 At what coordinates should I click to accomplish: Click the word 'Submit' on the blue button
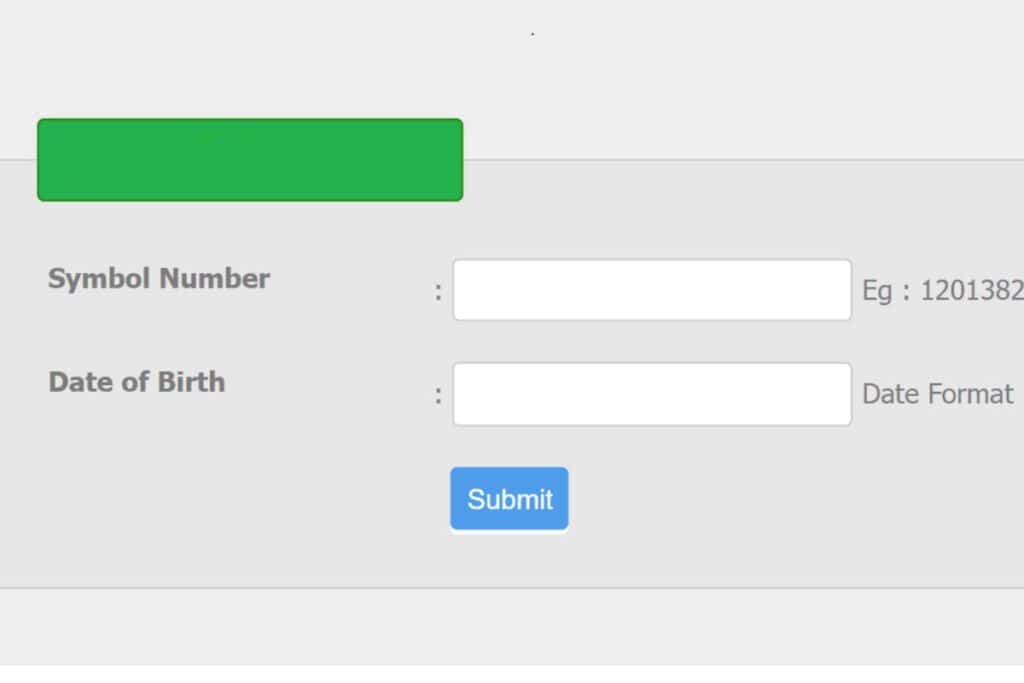(508, 498)
